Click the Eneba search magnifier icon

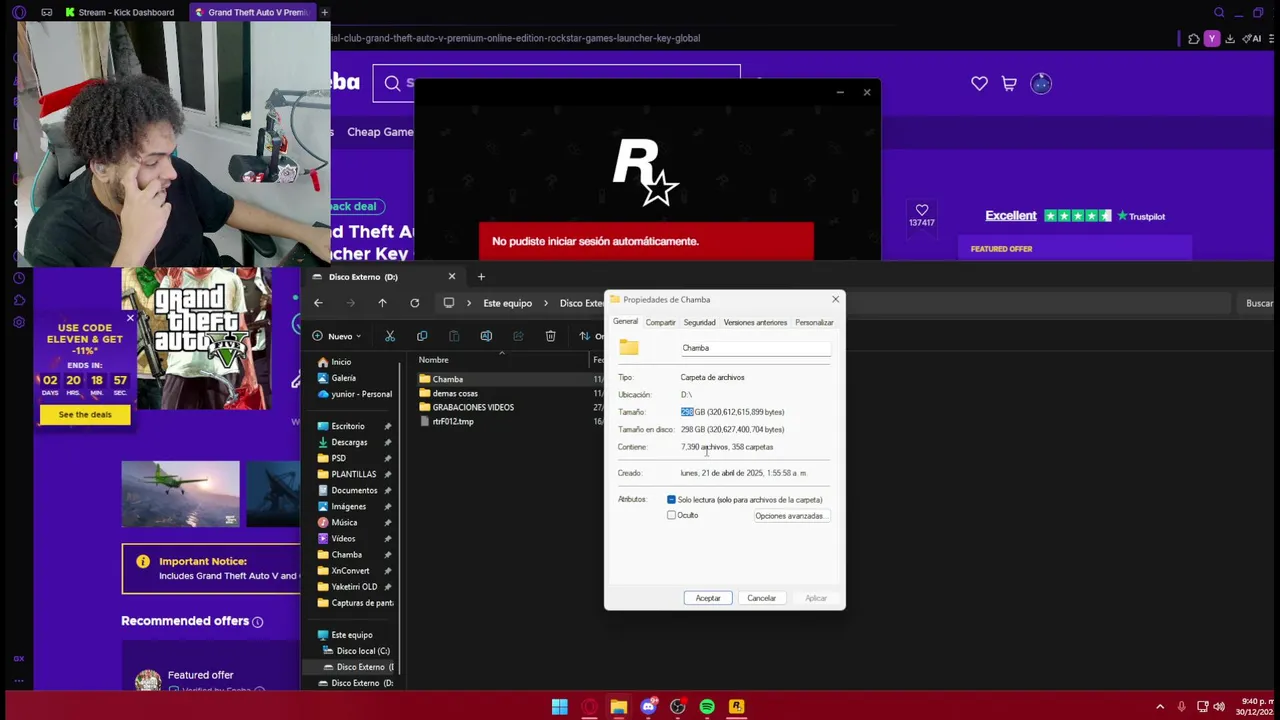pyautogui.click(x=392, y=84)
